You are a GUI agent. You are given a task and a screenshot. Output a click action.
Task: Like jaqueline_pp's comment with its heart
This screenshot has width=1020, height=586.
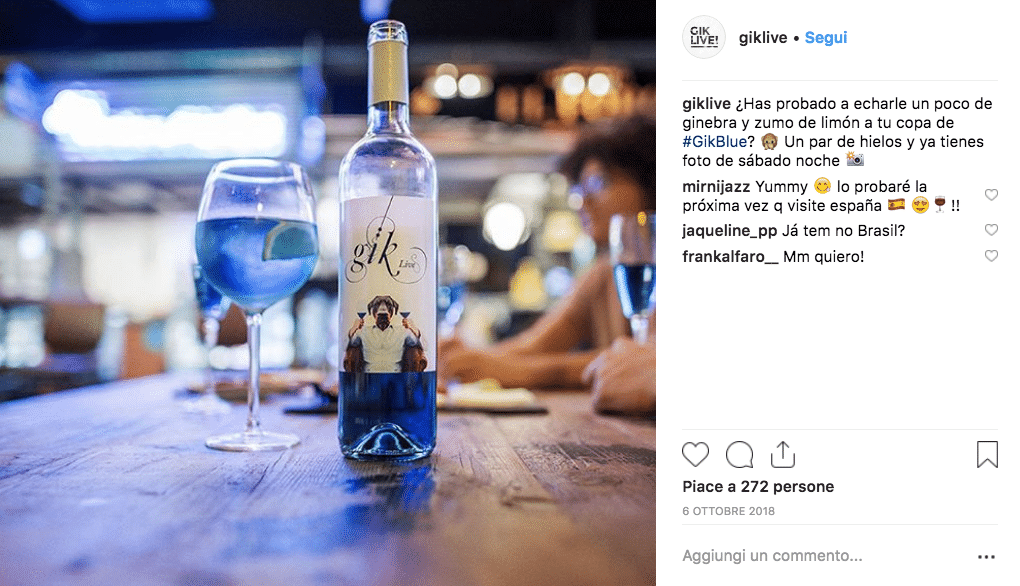(991, 230)
